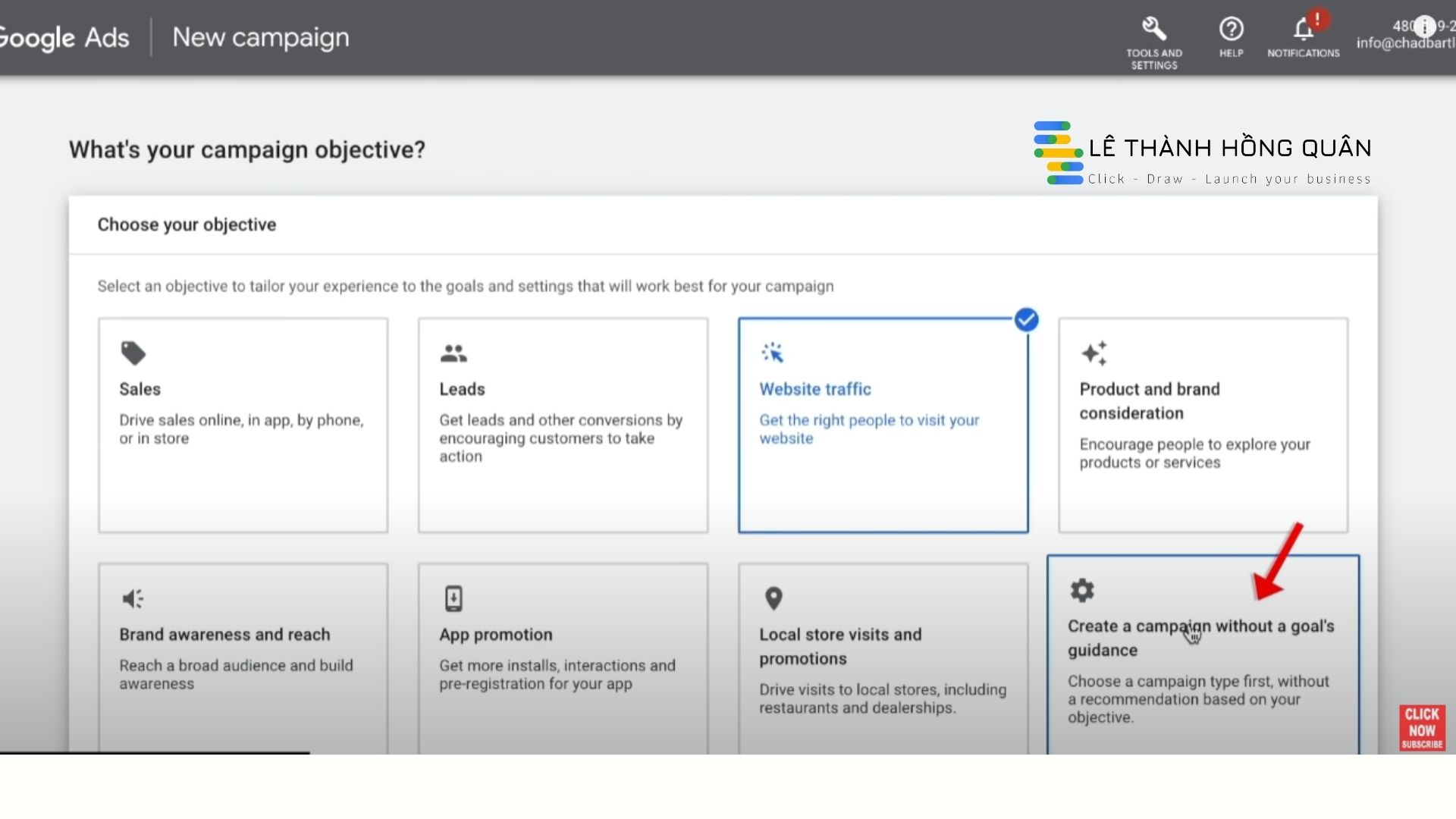Click the Google Ads logo text
Image resolution: width=1456 pixels, height=819 pixels.
[x=64, y=37]
